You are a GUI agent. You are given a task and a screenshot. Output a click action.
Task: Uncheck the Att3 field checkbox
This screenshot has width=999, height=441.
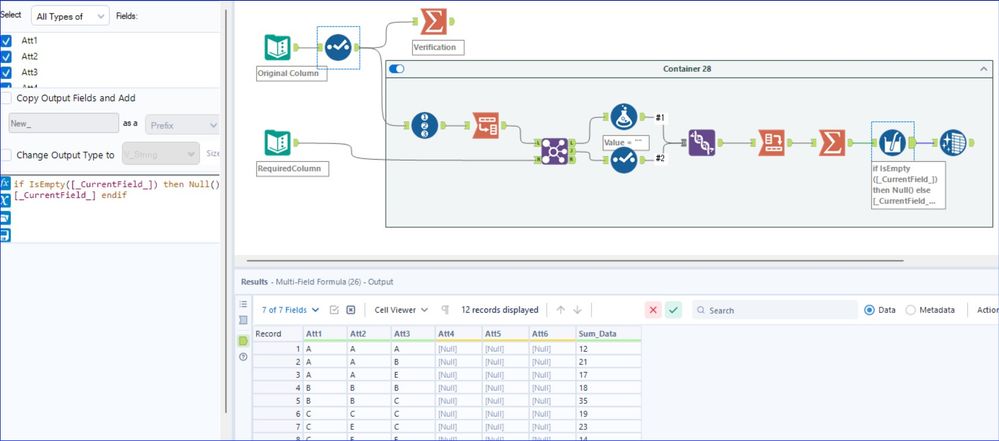(6, 73)
